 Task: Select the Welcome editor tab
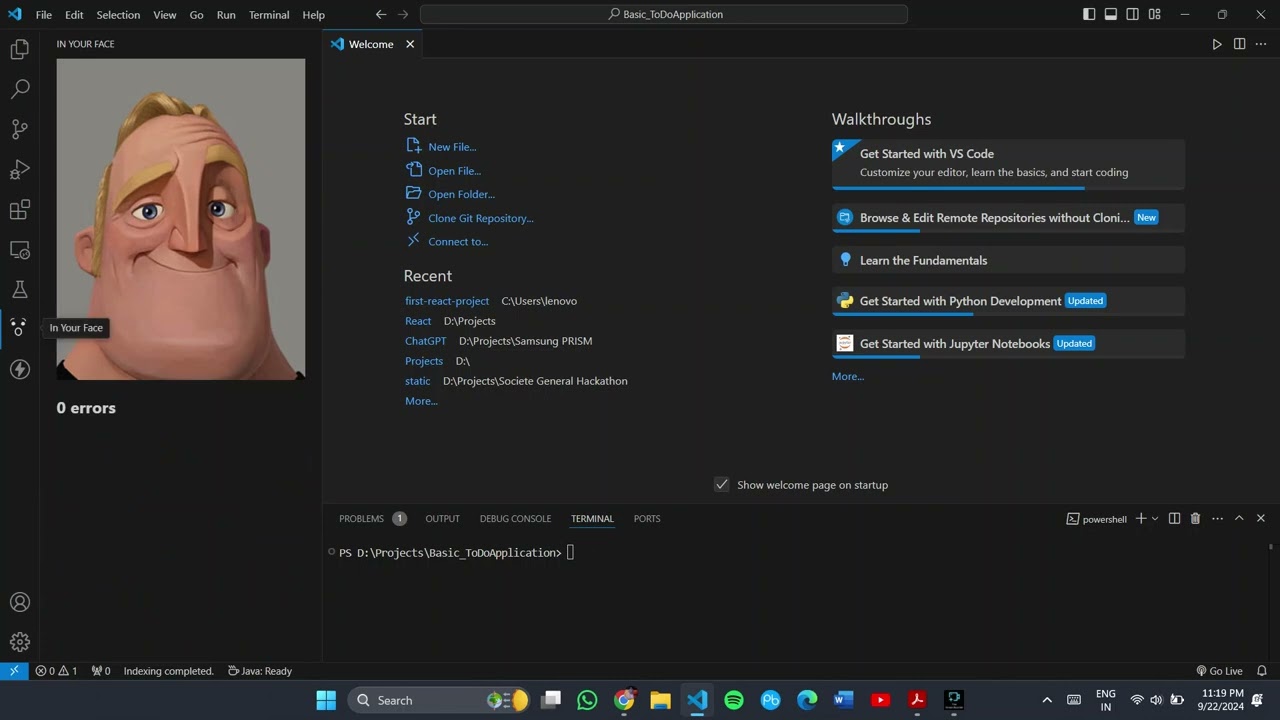tap(372, 44)
